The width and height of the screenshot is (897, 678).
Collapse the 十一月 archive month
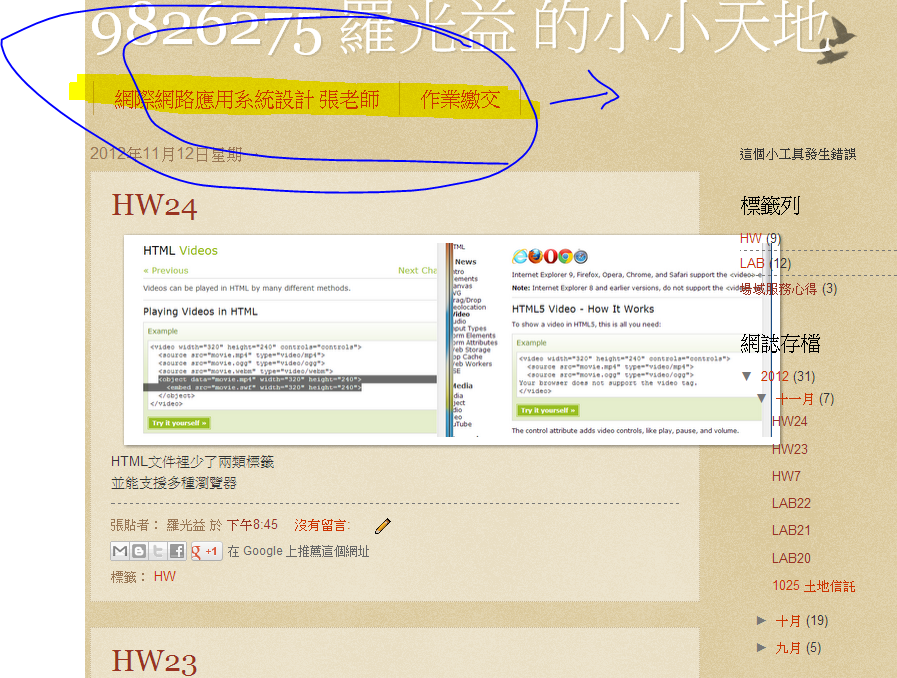pyautogui.click(x=761, y=398)
